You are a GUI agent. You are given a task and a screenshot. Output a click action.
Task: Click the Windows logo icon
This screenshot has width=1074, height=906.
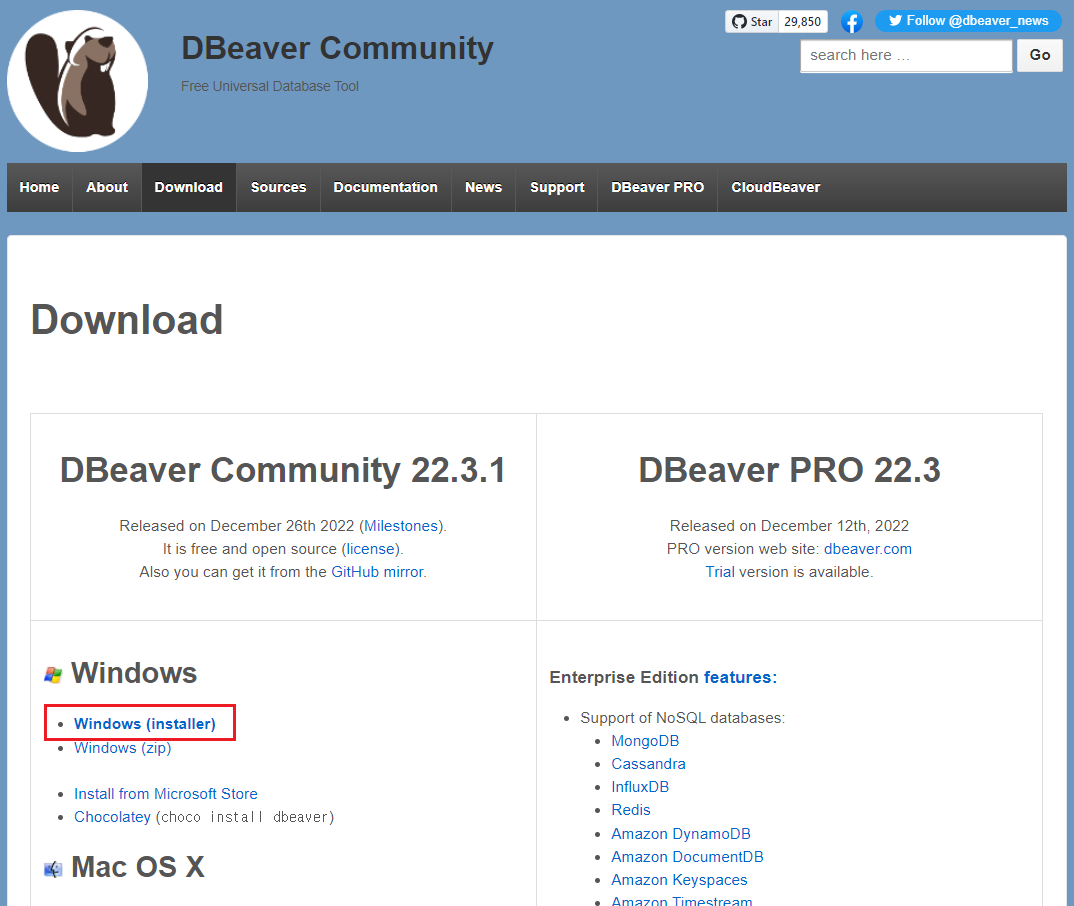(x=53, y=675)
